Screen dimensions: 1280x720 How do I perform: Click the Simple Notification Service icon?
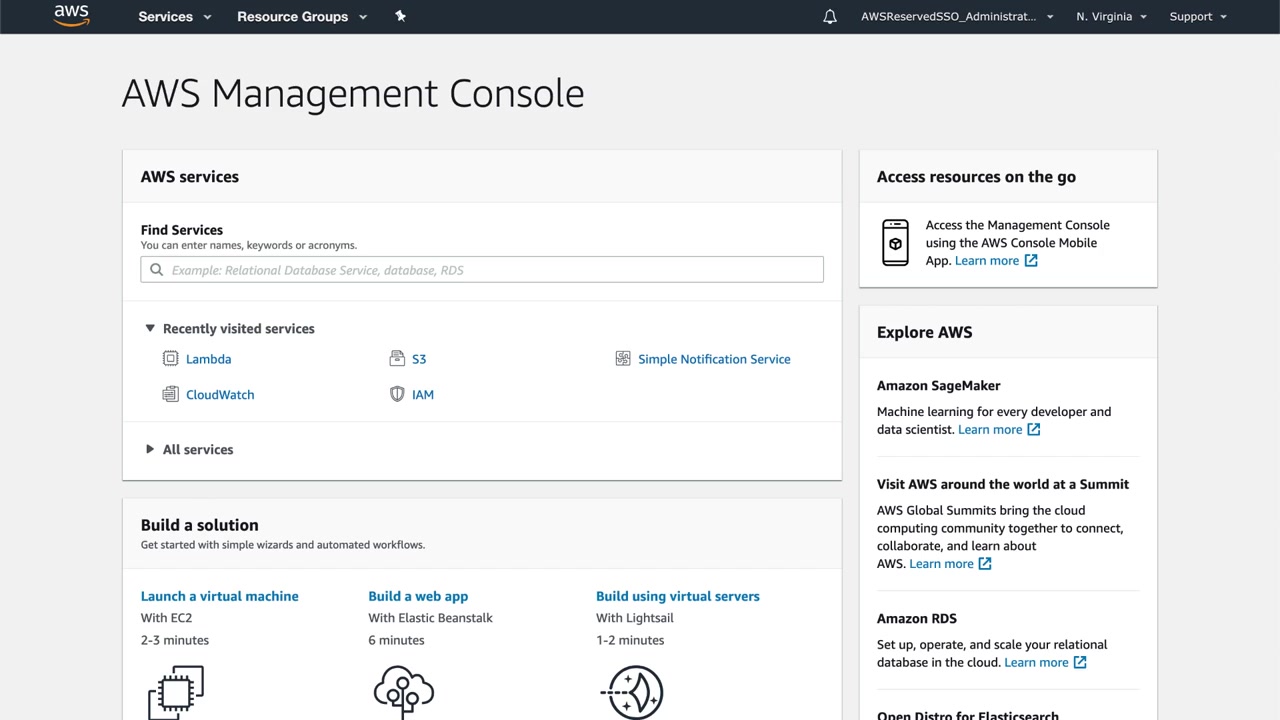pos(623,359)
